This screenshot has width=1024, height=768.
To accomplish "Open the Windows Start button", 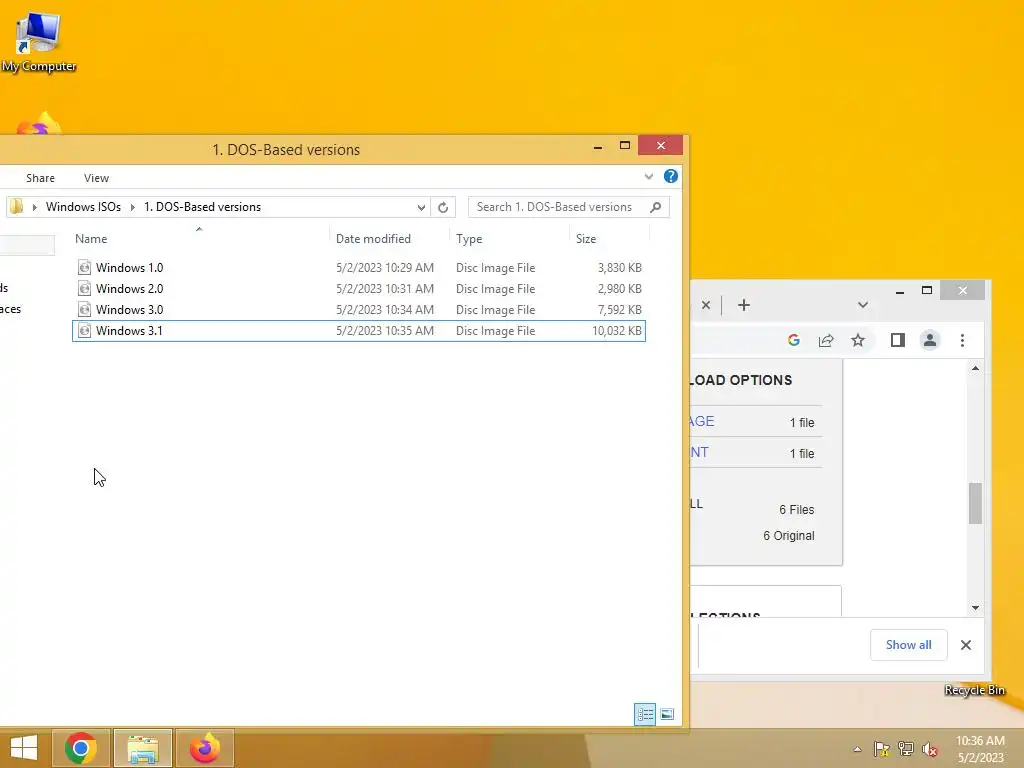I will click(24, 748).
